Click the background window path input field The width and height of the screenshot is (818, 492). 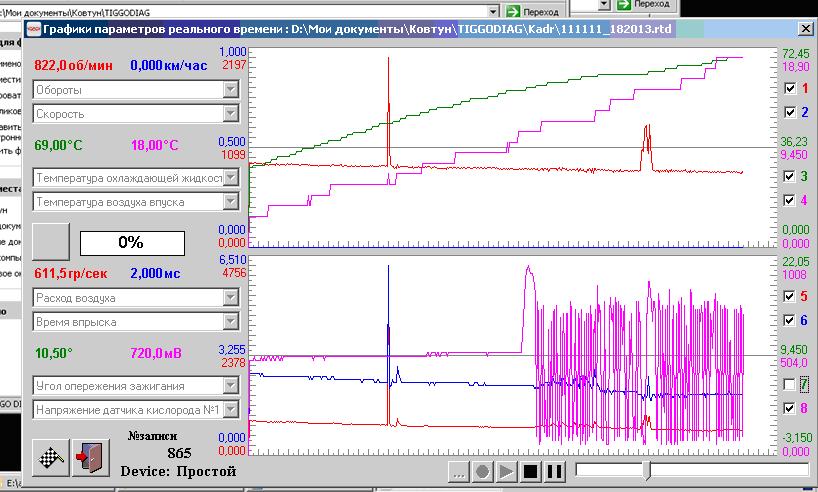click(244, 11)
